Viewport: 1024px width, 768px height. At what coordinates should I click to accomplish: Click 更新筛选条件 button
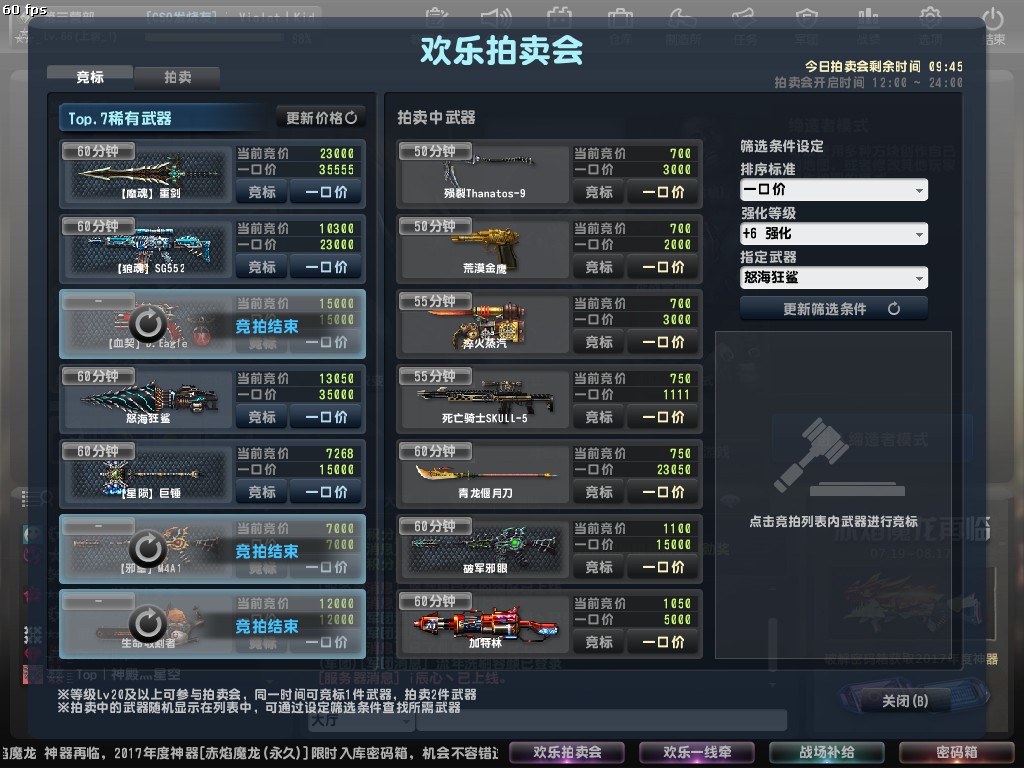point(833,309)
